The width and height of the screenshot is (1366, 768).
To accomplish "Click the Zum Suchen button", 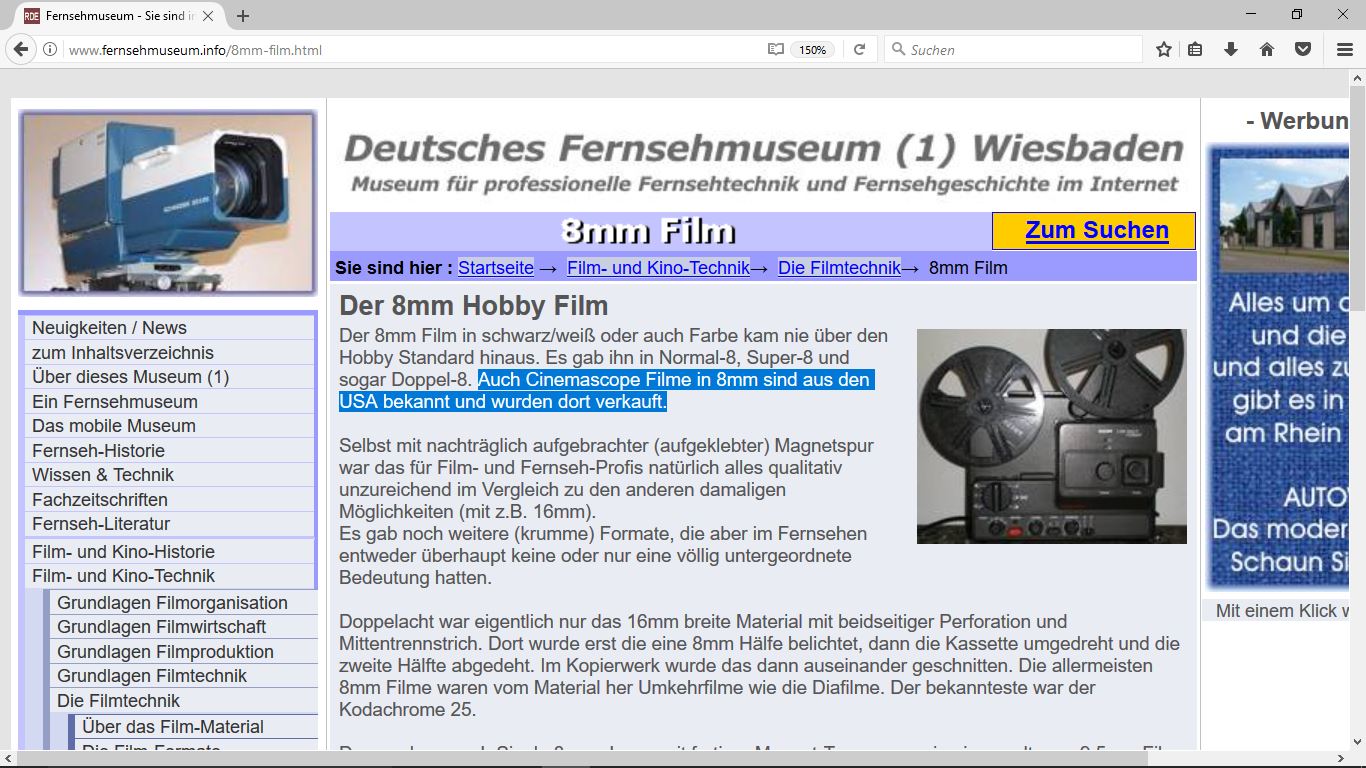I will (x=1096, y=230).
